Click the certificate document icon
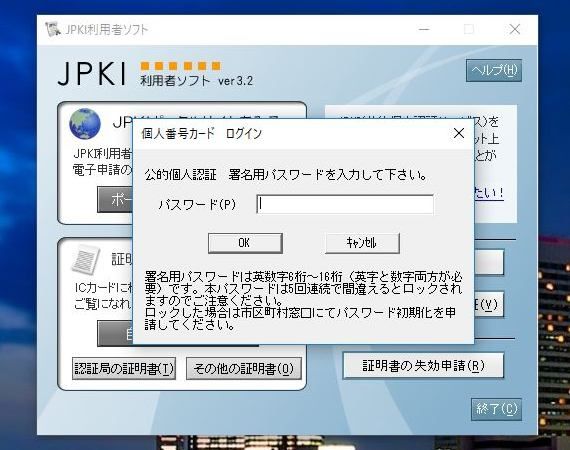Viewport: 570px width, 450px height. pos(85,260)
